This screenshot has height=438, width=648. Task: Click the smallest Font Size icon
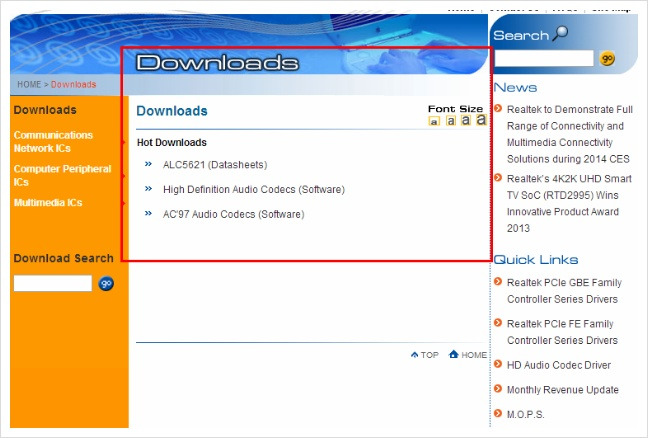434,121
